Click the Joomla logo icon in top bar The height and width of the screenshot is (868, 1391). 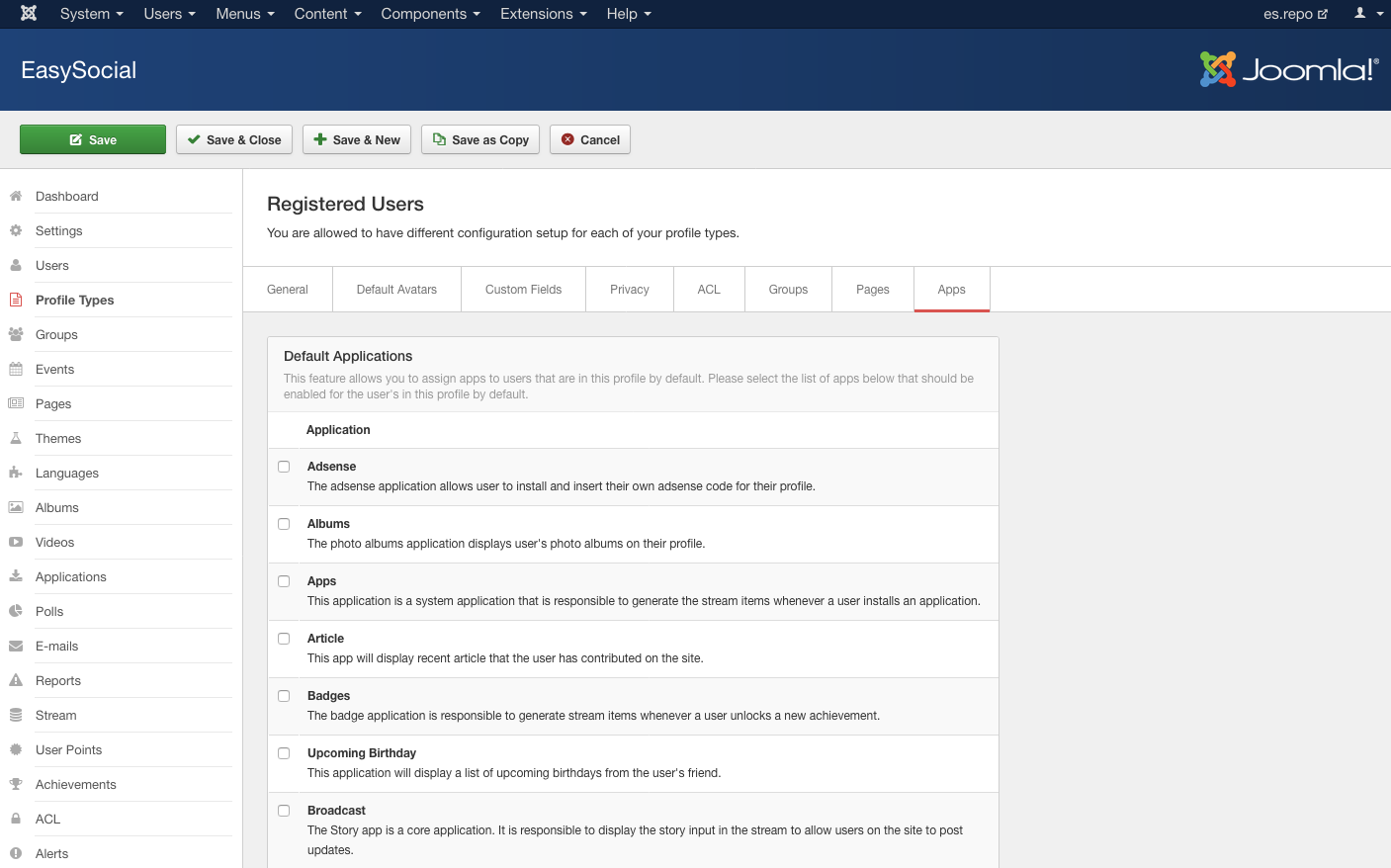[29, 14]
